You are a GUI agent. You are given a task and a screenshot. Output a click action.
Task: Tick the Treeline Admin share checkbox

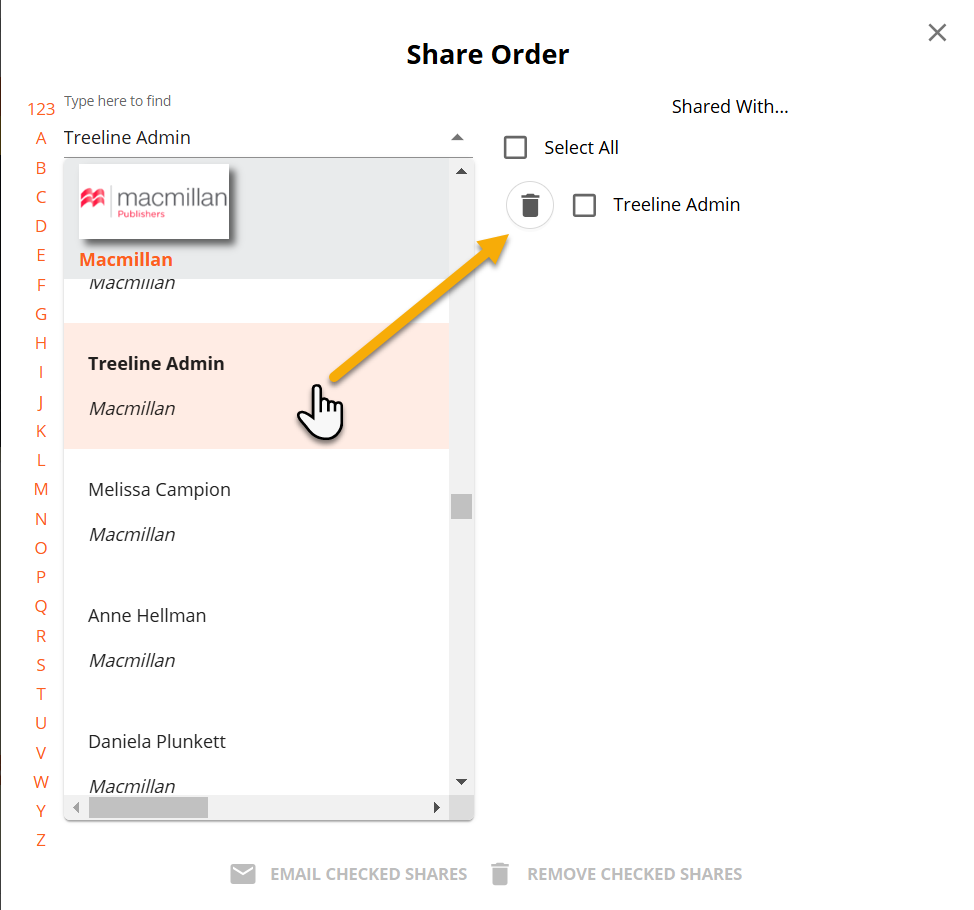tap(584, 205)
